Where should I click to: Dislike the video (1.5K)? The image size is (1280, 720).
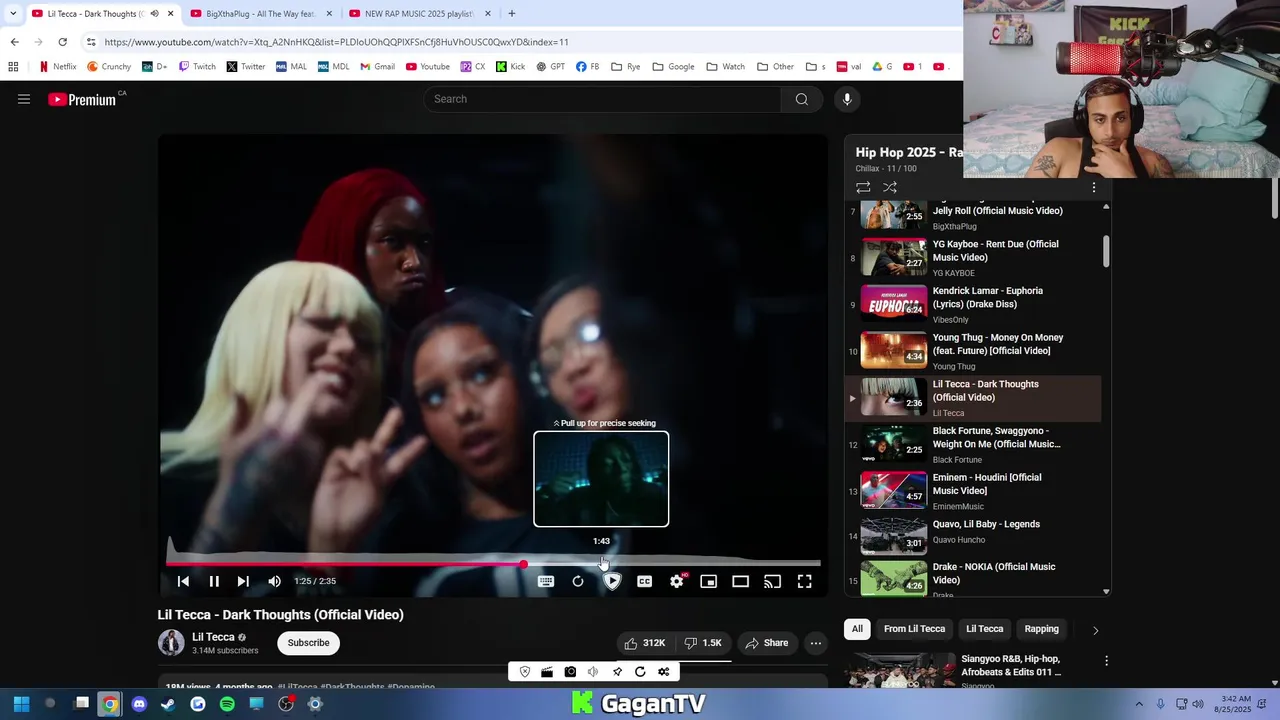[x=703, y=643]
